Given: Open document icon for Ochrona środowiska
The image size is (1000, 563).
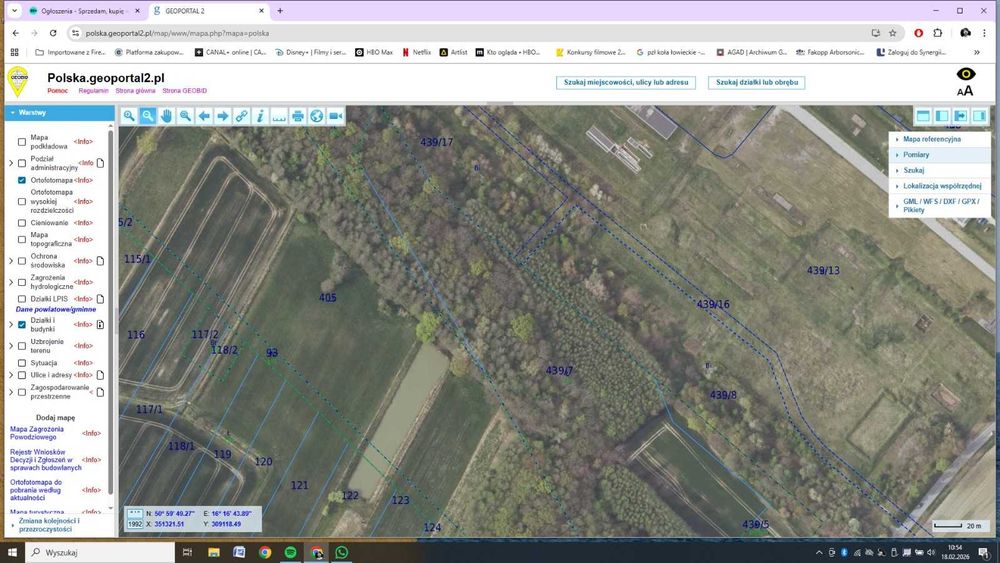Looking at the screenshot, I should [100, 261].
